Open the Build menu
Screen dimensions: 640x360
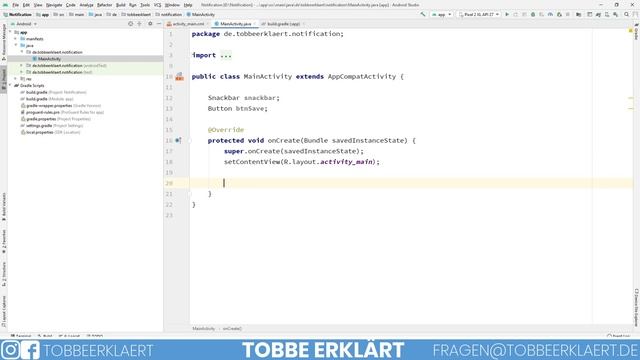pos(120,5)
